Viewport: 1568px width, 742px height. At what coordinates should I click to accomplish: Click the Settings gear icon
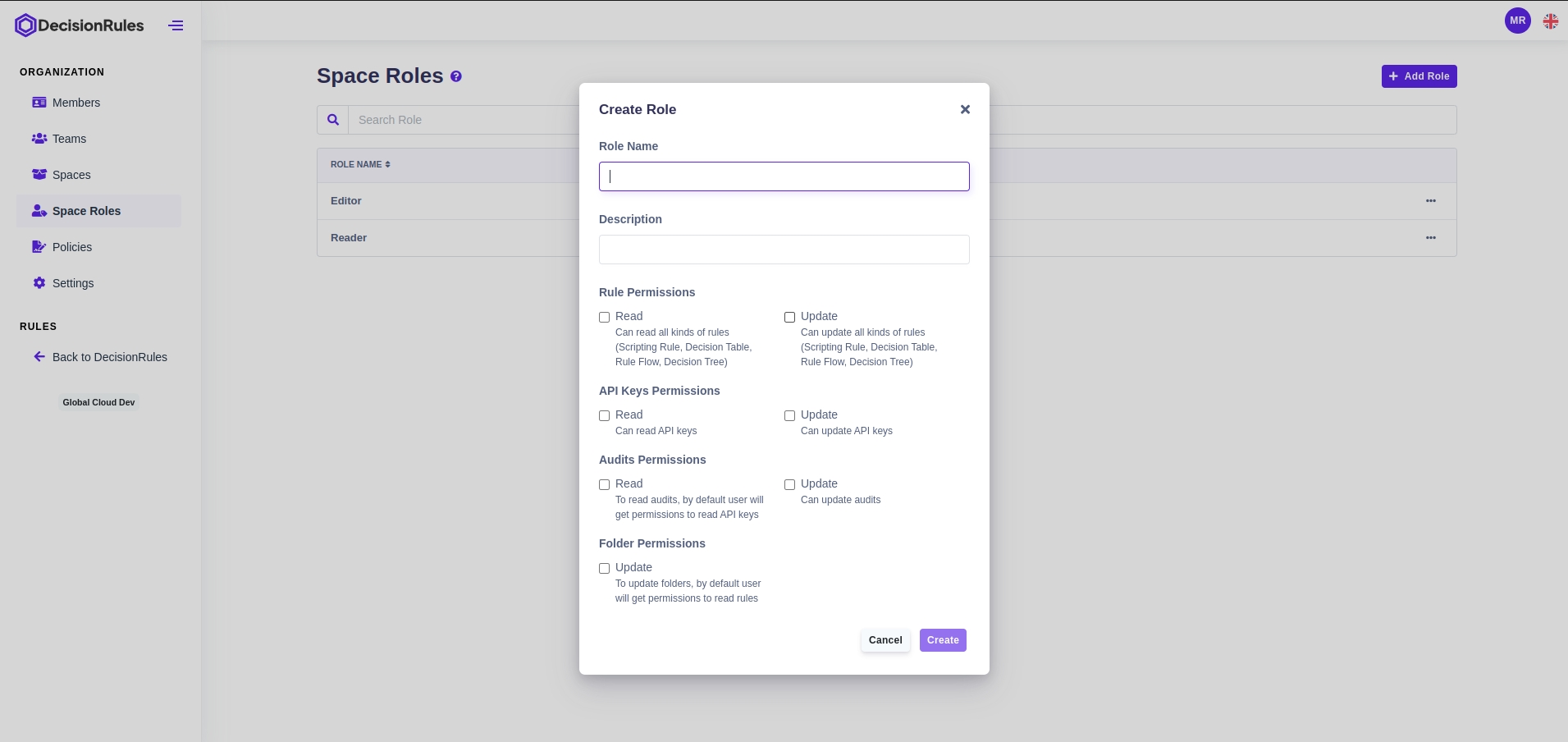(x=39, y=283)
